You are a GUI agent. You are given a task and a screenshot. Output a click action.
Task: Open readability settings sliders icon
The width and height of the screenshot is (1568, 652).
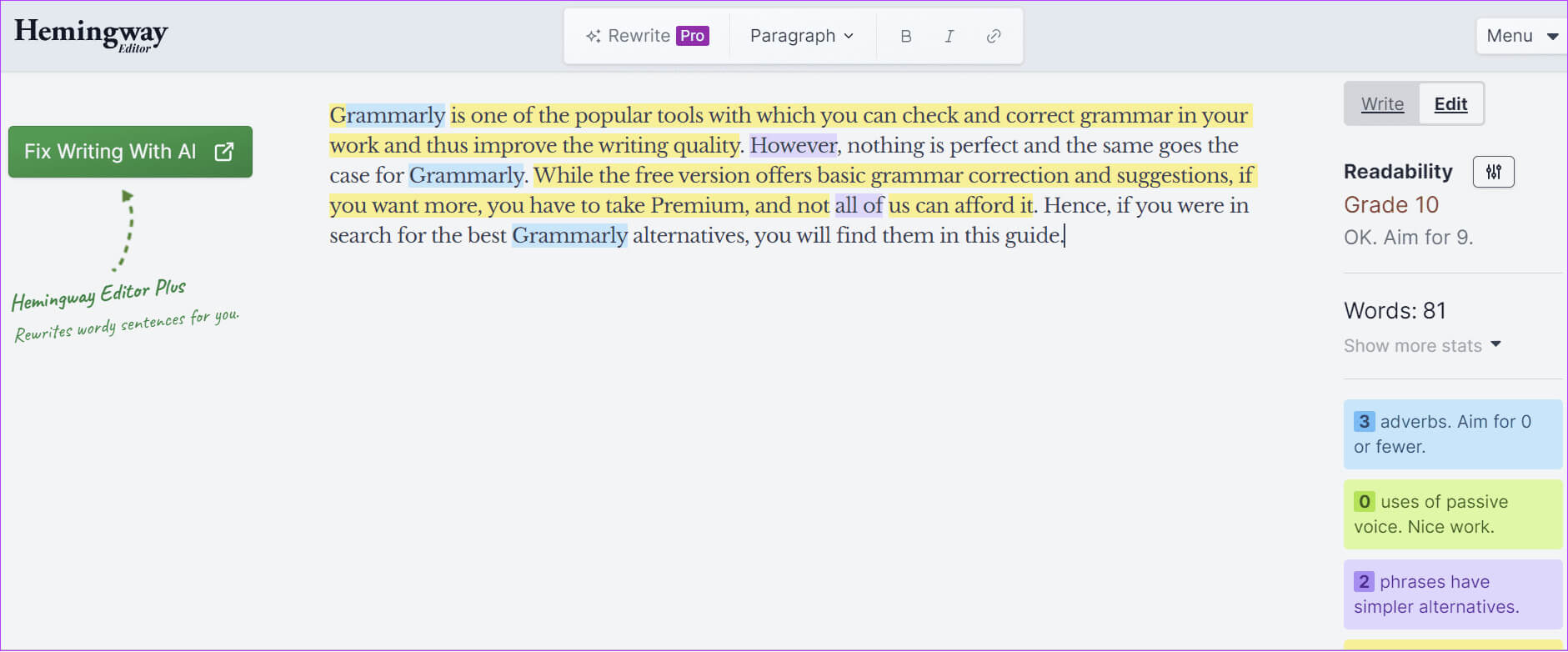(1494, 172)
